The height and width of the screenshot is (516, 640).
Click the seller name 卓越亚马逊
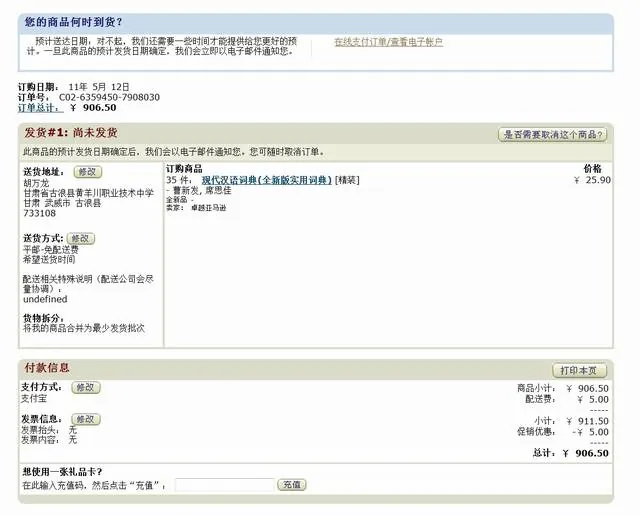pos(209,208)
